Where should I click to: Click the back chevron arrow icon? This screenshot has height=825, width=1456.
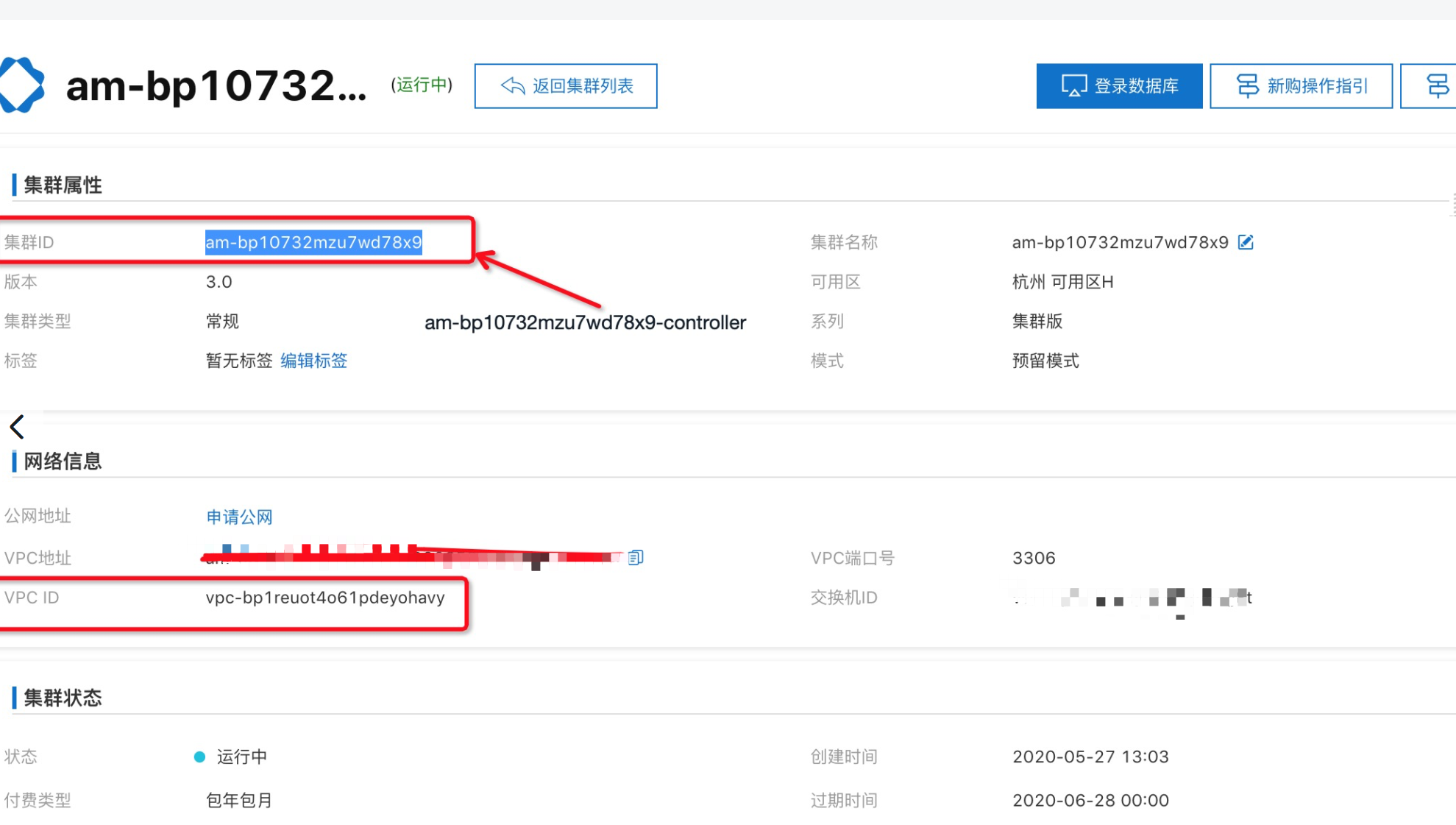click(18, 427)
